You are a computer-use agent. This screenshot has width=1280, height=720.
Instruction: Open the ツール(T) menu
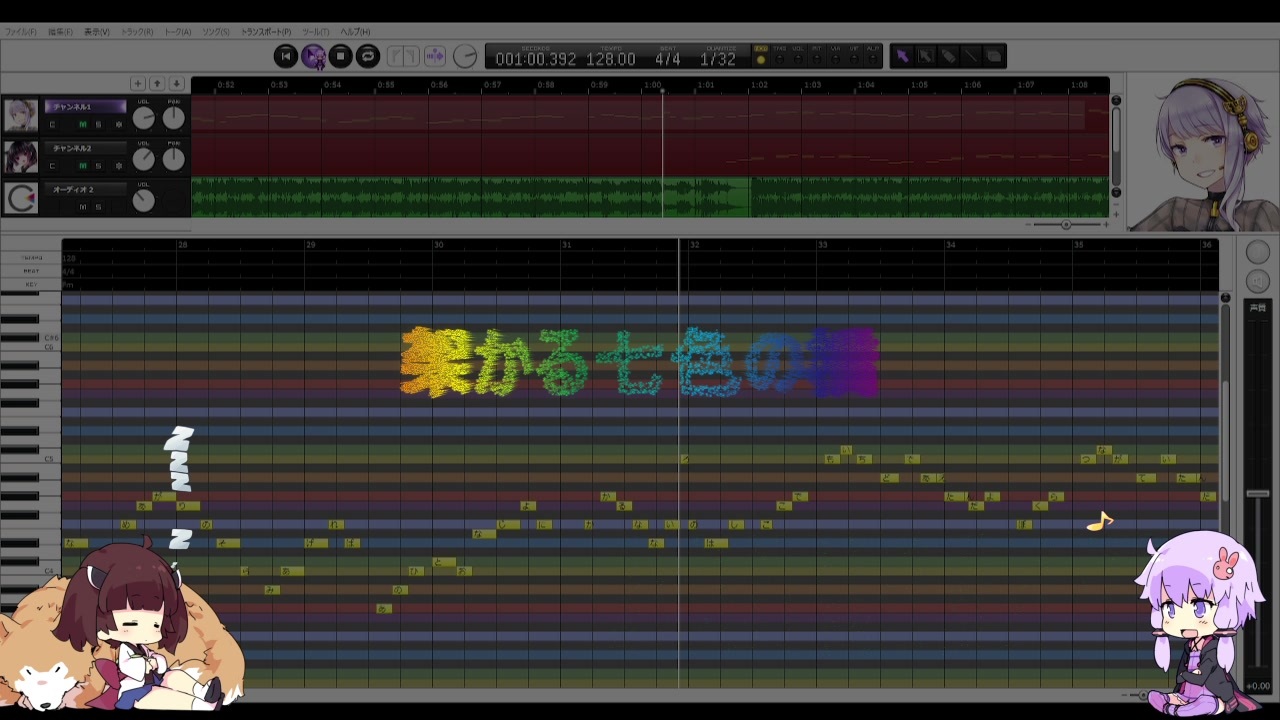click(x=316, y=32)
